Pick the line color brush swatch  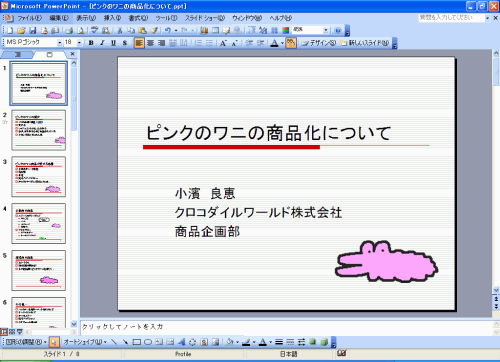tap(246, 342)
